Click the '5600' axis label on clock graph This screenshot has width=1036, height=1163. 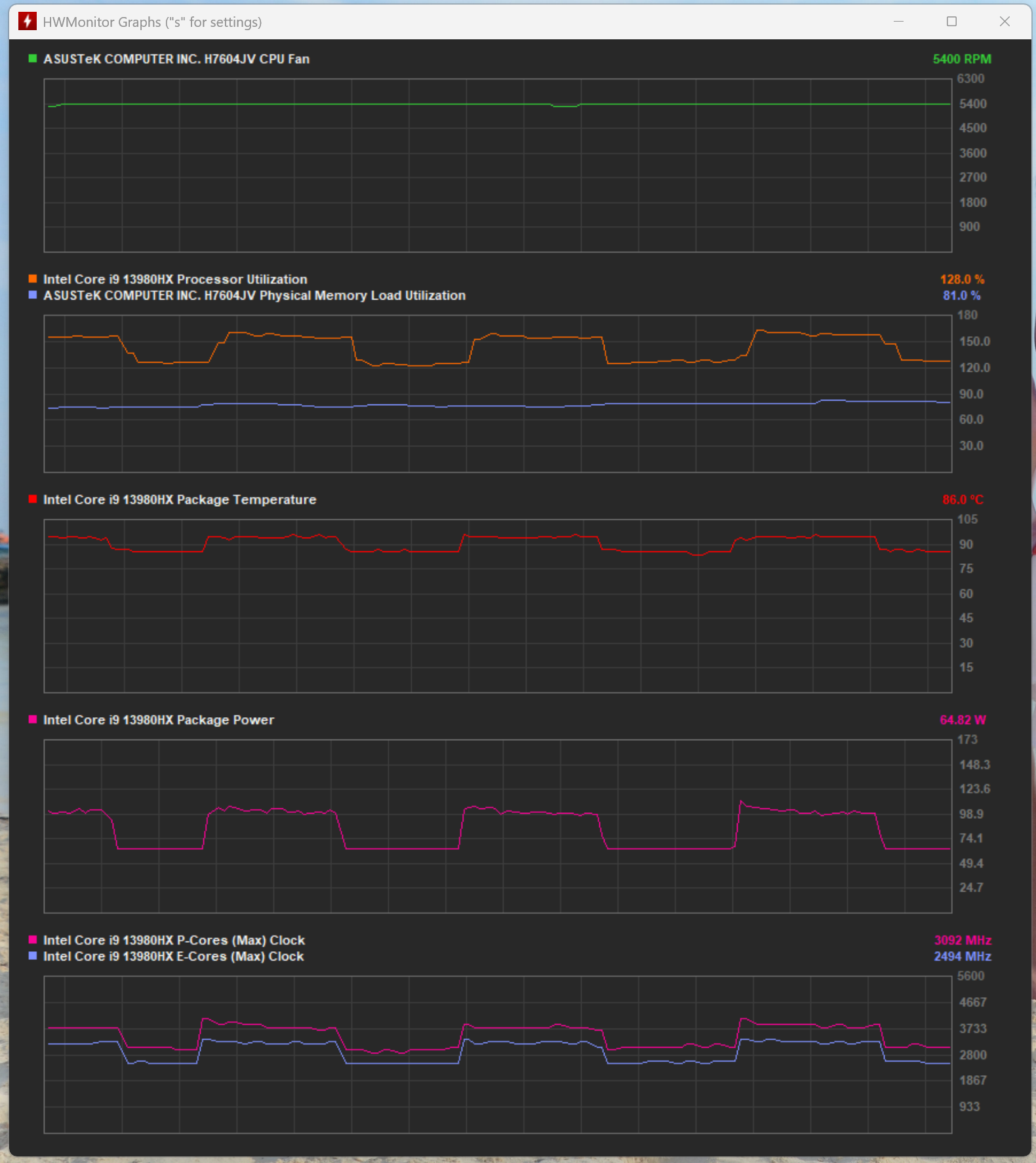pos(970,976)
